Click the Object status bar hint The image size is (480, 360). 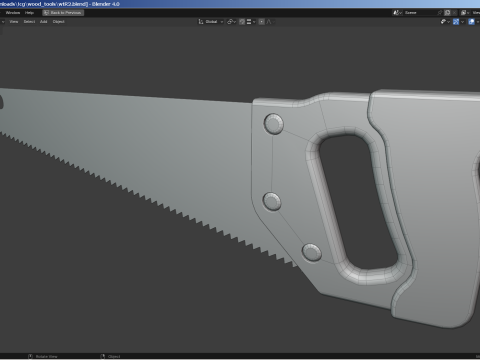110,356
